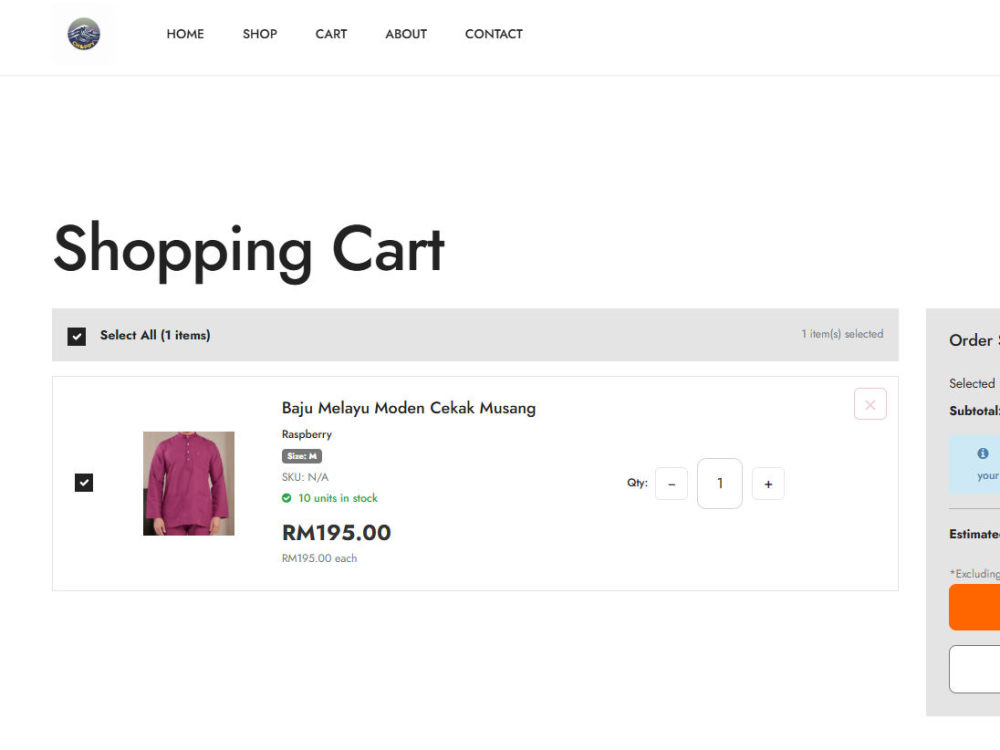Click the Size: M badge
Viewport: 1000px width, 750px height.
point(302,456)
